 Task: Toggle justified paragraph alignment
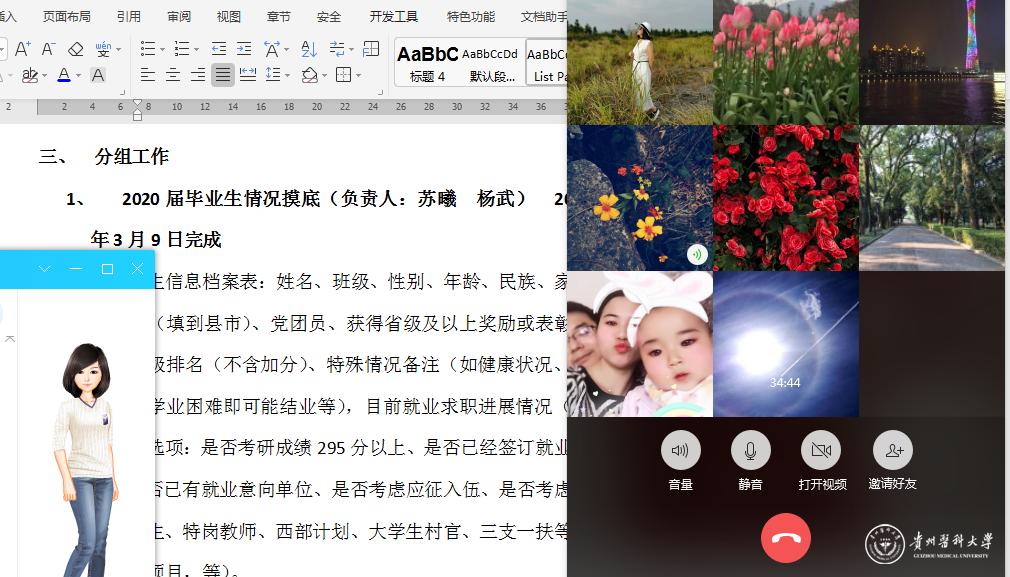(x=222, y=75)
